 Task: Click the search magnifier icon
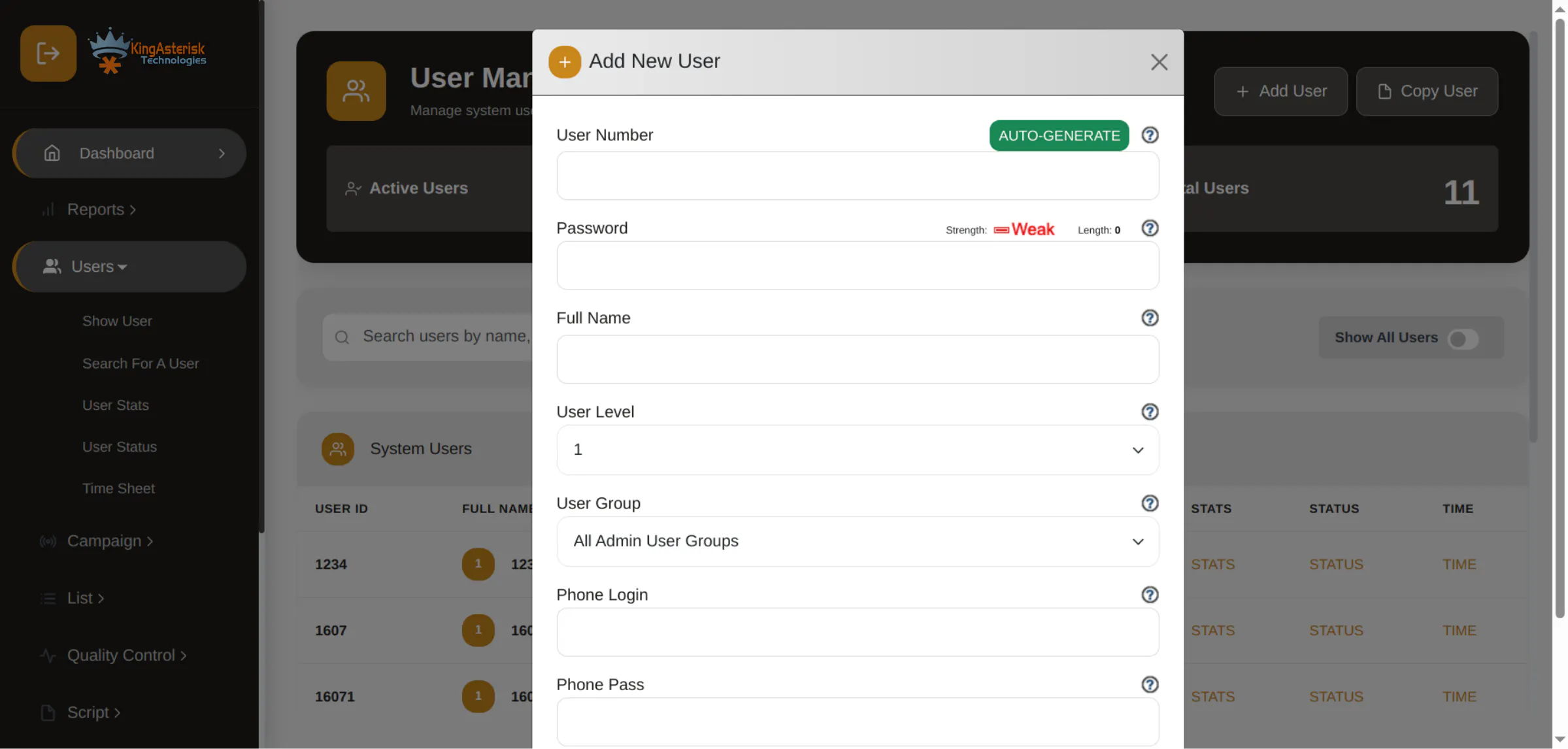342,337
